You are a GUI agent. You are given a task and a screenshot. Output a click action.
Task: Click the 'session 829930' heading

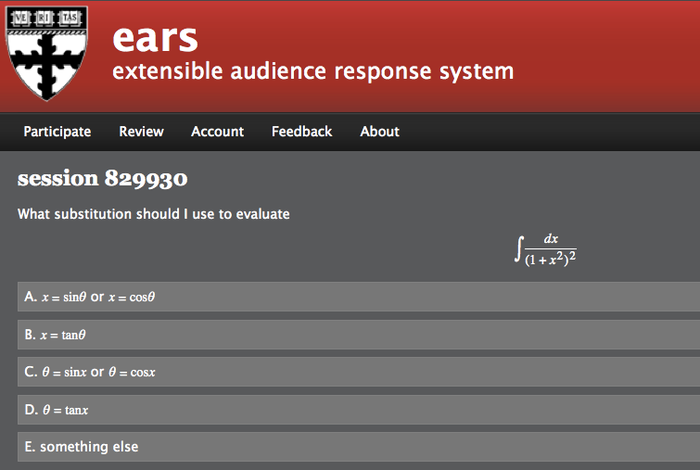click(102, 180)
